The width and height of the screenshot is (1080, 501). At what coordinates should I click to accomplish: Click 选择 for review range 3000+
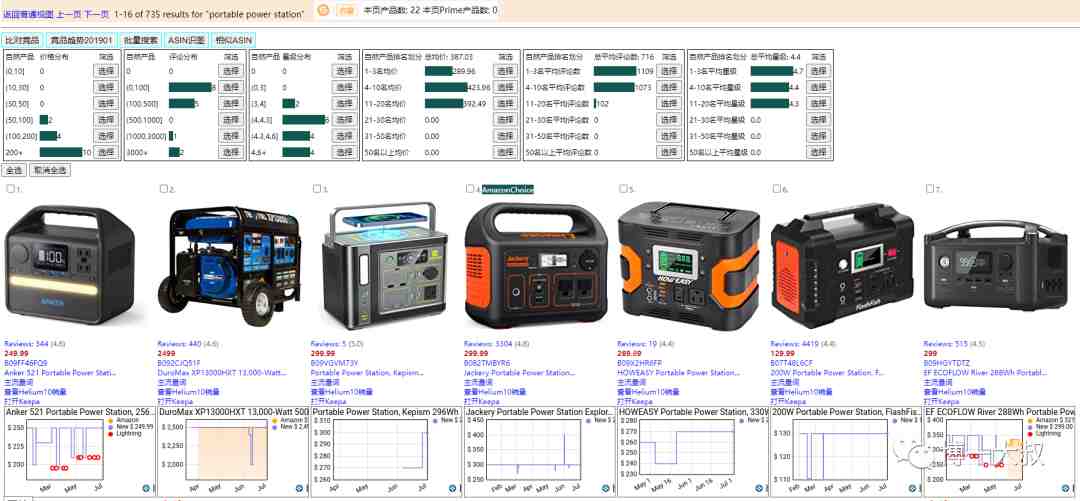pos(231,152)
